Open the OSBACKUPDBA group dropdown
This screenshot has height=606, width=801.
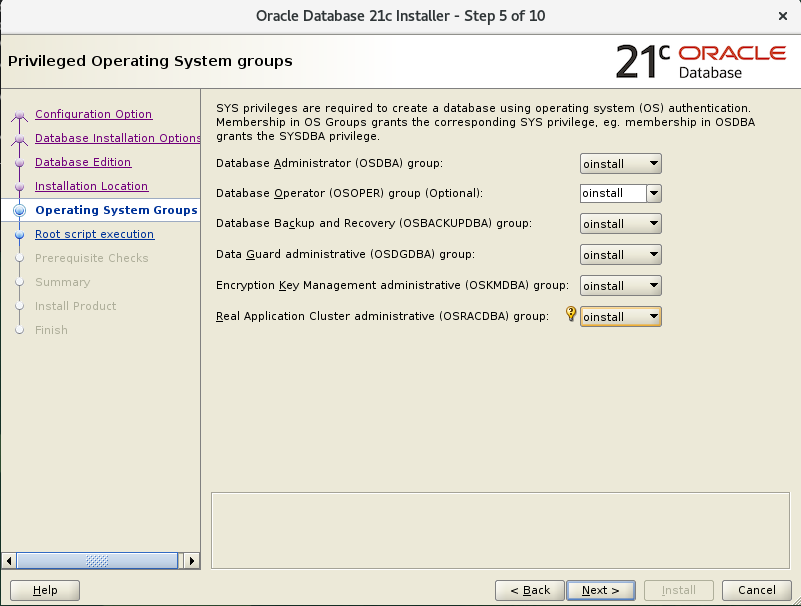pyautogui.click(x=621, y=224)
